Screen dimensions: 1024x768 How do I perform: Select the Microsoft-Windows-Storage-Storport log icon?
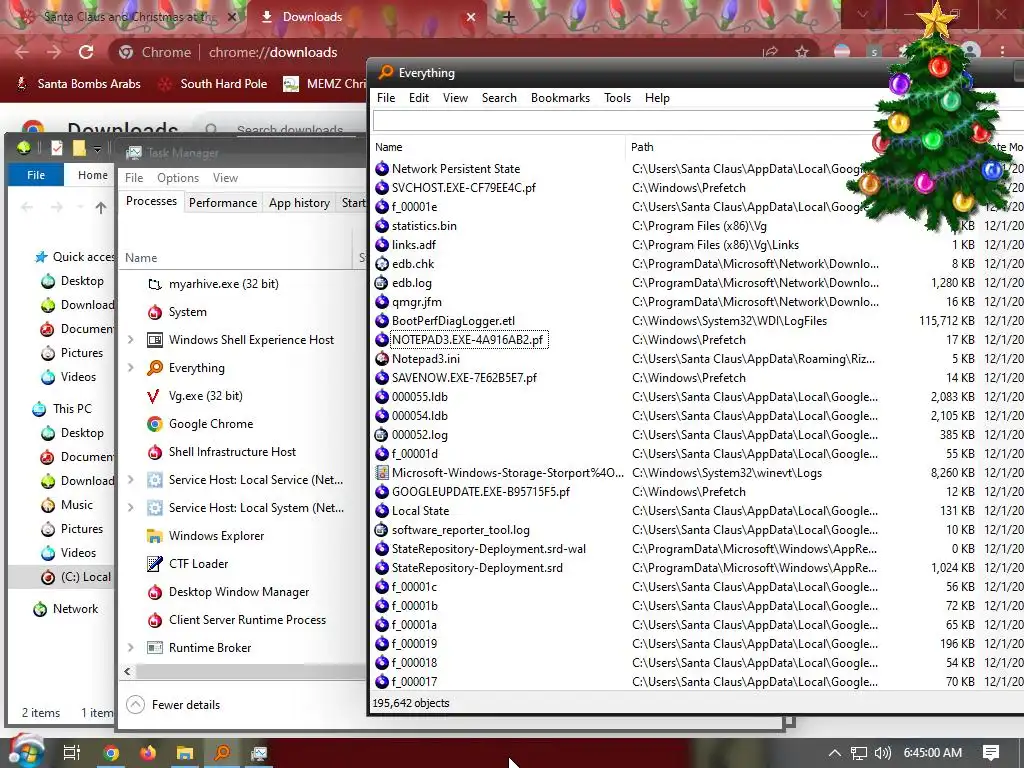coord(382,473)
